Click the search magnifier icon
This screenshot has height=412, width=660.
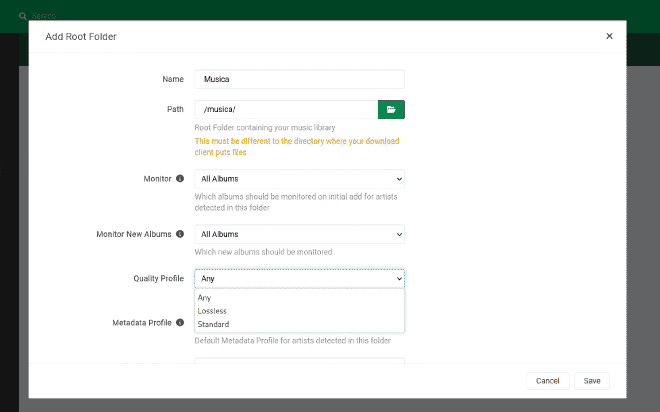click(23, 16)
